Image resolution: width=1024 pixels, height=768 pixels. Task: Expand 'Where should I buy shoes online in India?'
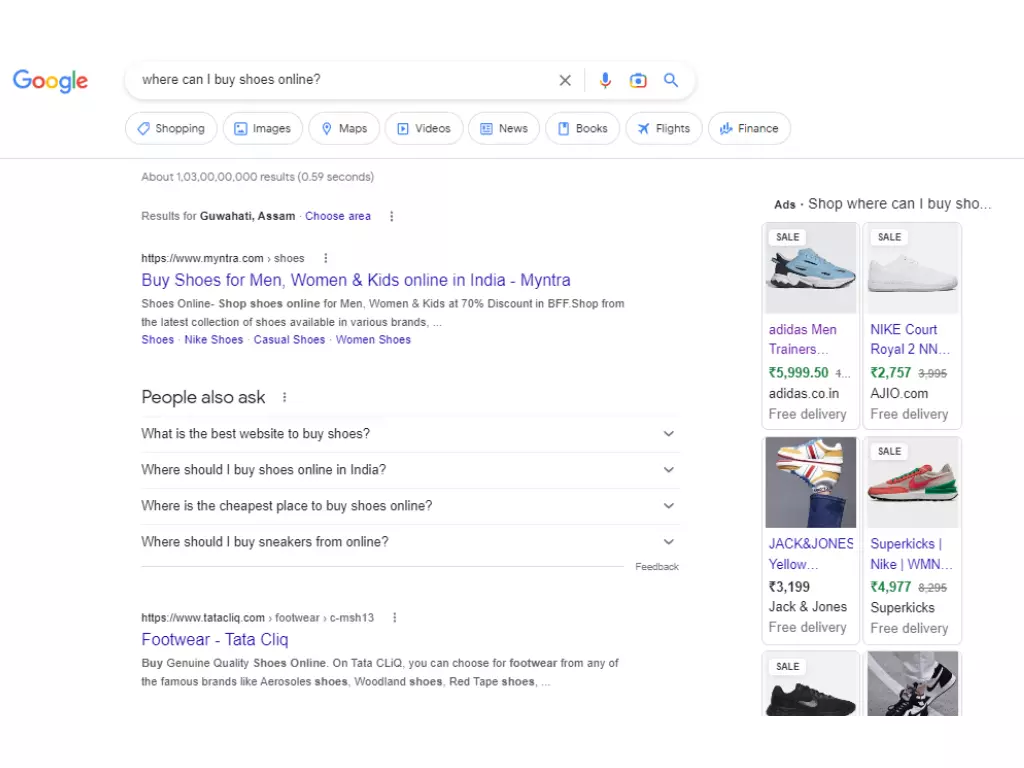(x=410, y=470)
